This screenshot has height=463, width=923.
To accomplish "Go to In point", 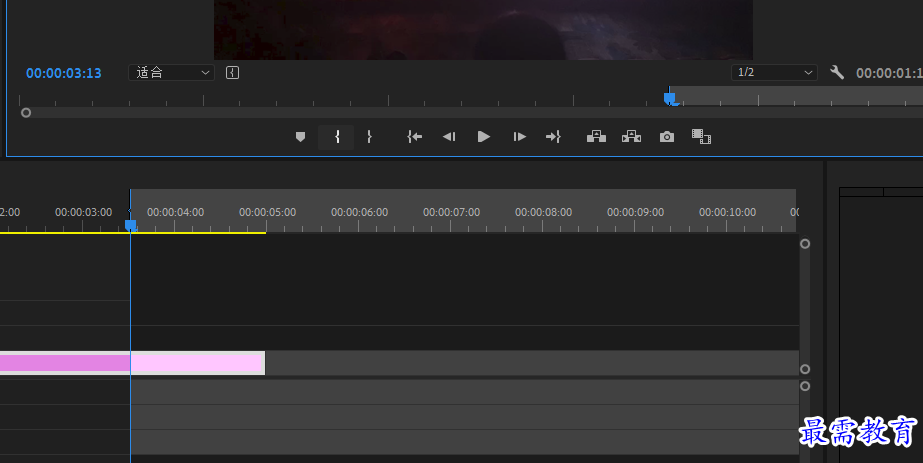I will [414, 137].
